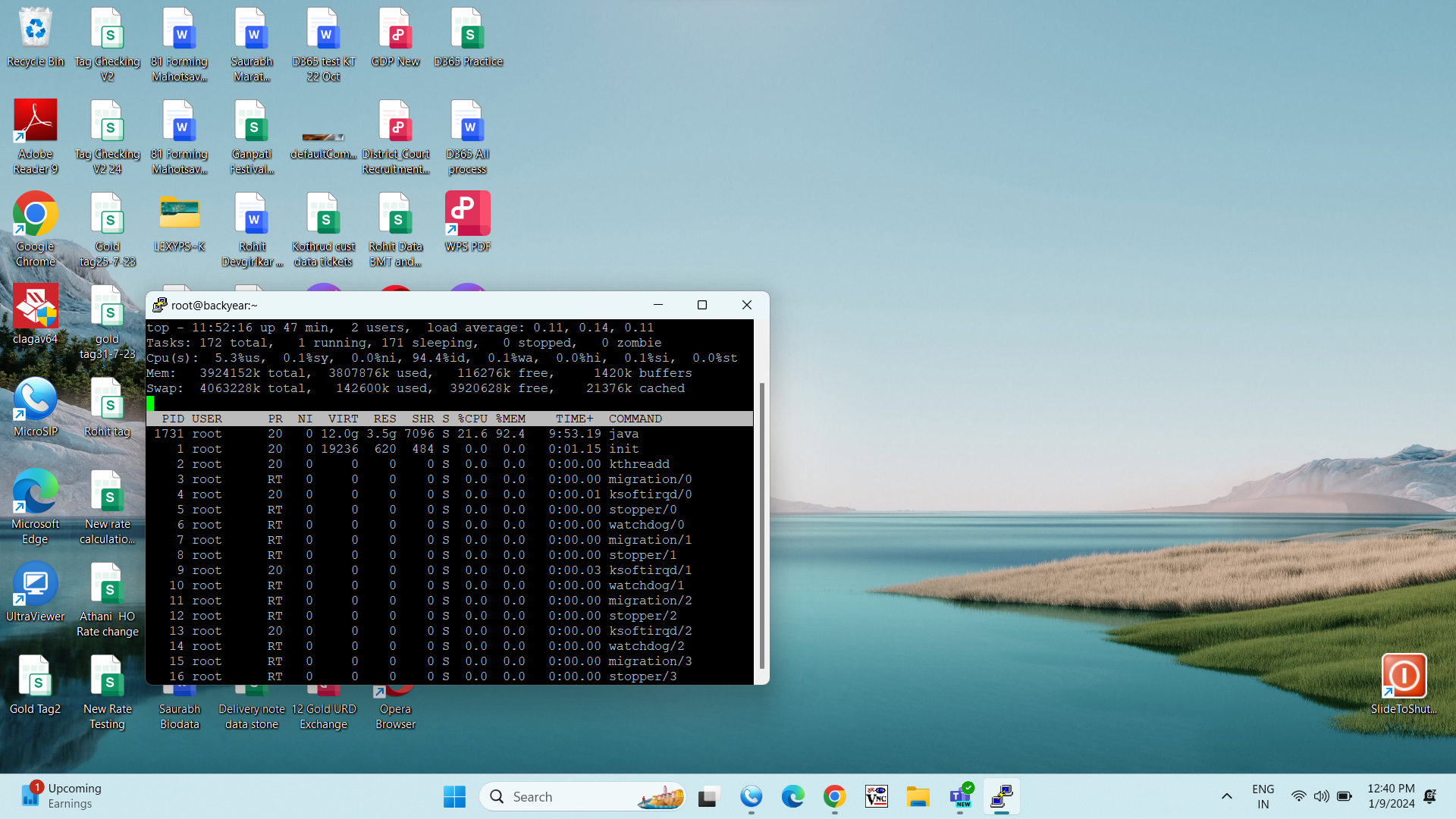Open Upcoming Earnings widget

click(x=61, y=796)
